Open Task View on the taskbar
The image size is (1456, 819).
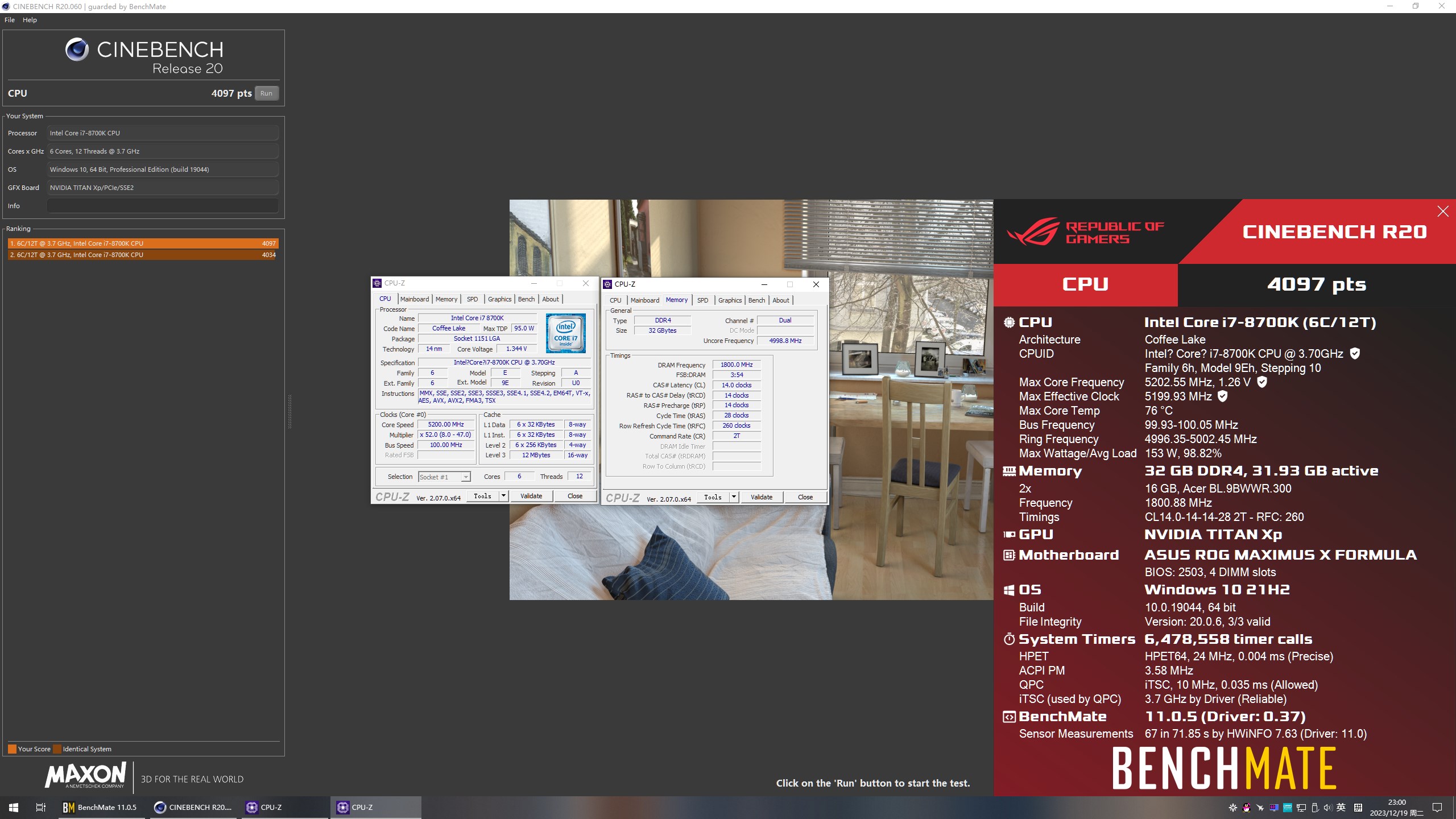(x=41, y=808)
